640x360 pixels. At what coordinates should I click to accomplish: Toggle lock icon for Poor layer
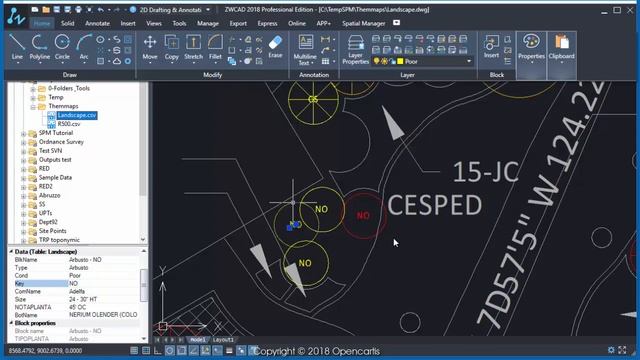point(392,61)
